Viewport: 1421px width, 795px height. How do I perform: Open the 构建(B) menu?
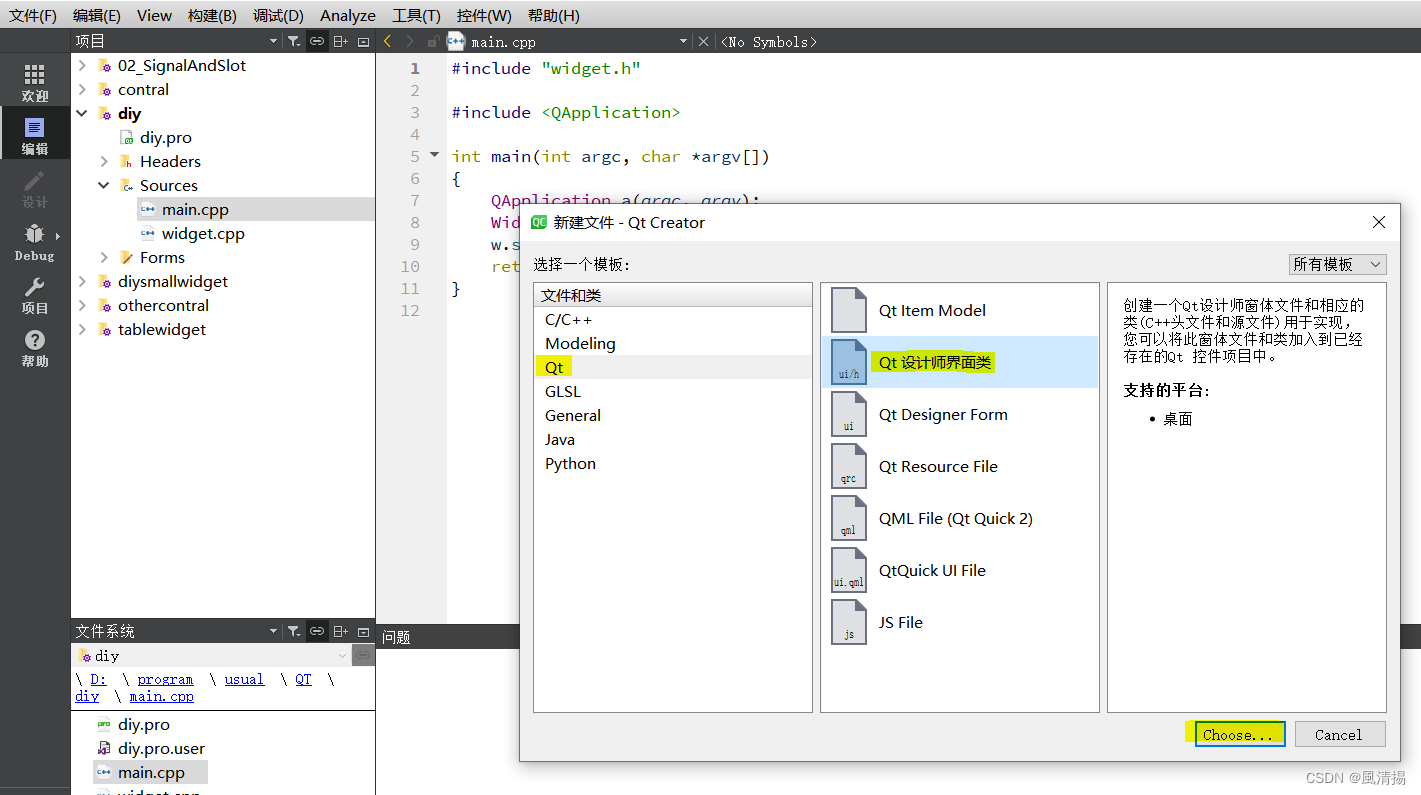212,15
